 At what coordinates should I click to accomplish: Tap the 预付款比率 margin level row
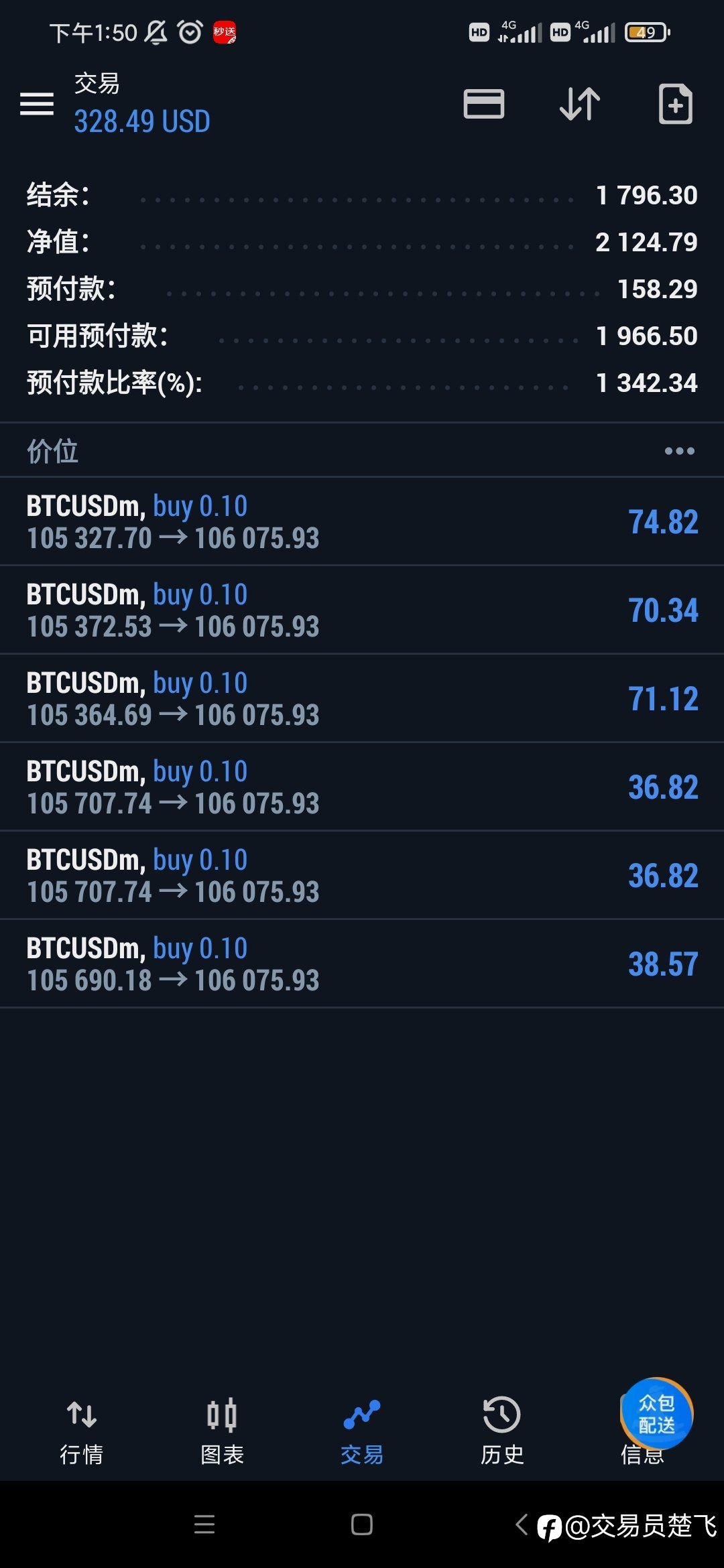coord(362,383)
